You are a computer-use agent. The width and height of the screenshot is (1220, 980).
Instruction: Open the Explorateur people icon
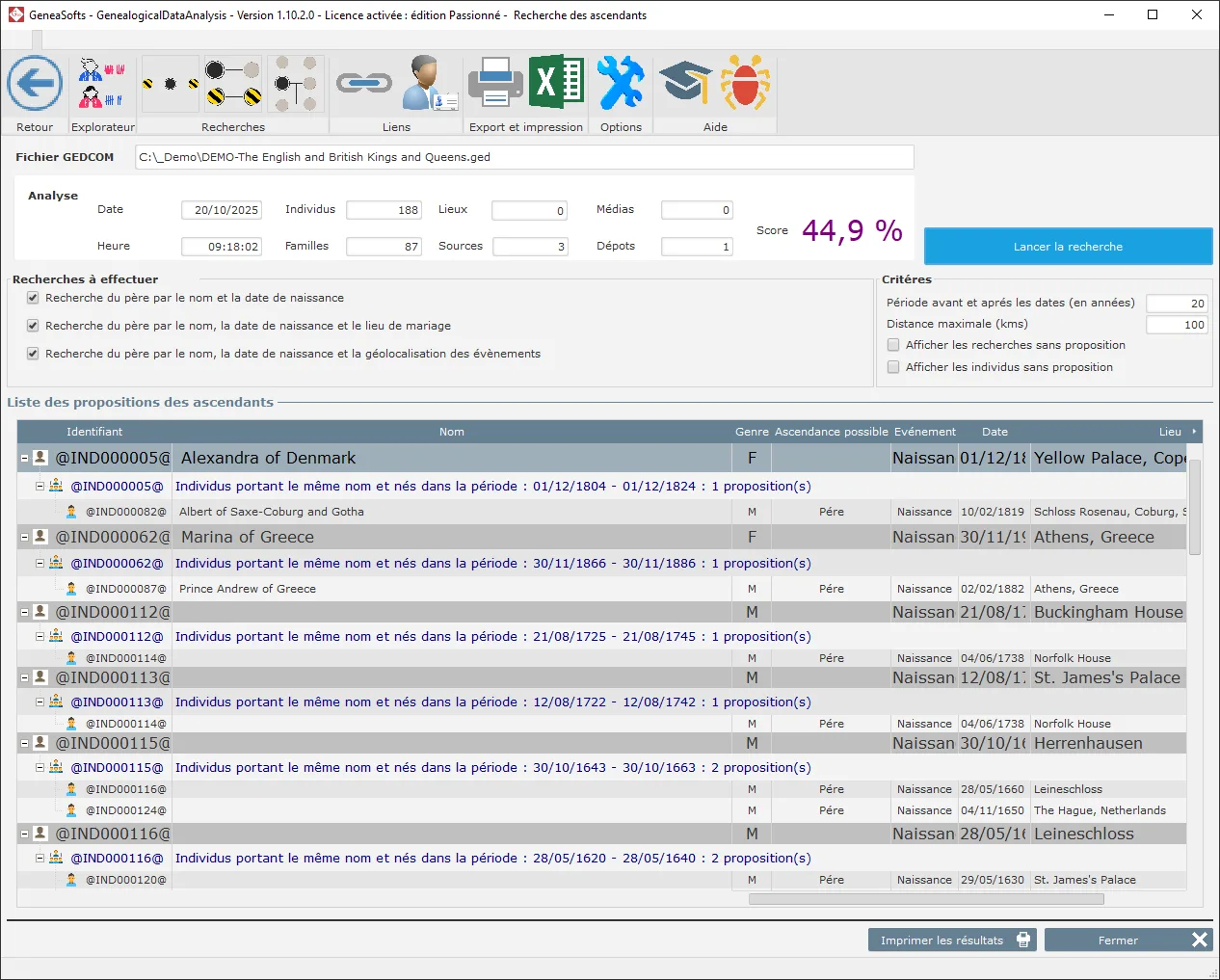click(102, 84)
